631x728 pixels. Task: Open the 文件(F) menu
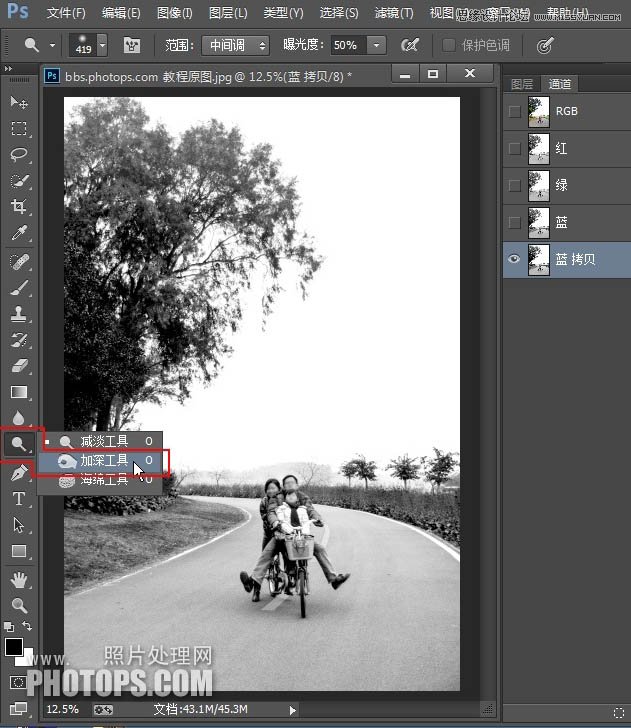(x=66, y=13)
